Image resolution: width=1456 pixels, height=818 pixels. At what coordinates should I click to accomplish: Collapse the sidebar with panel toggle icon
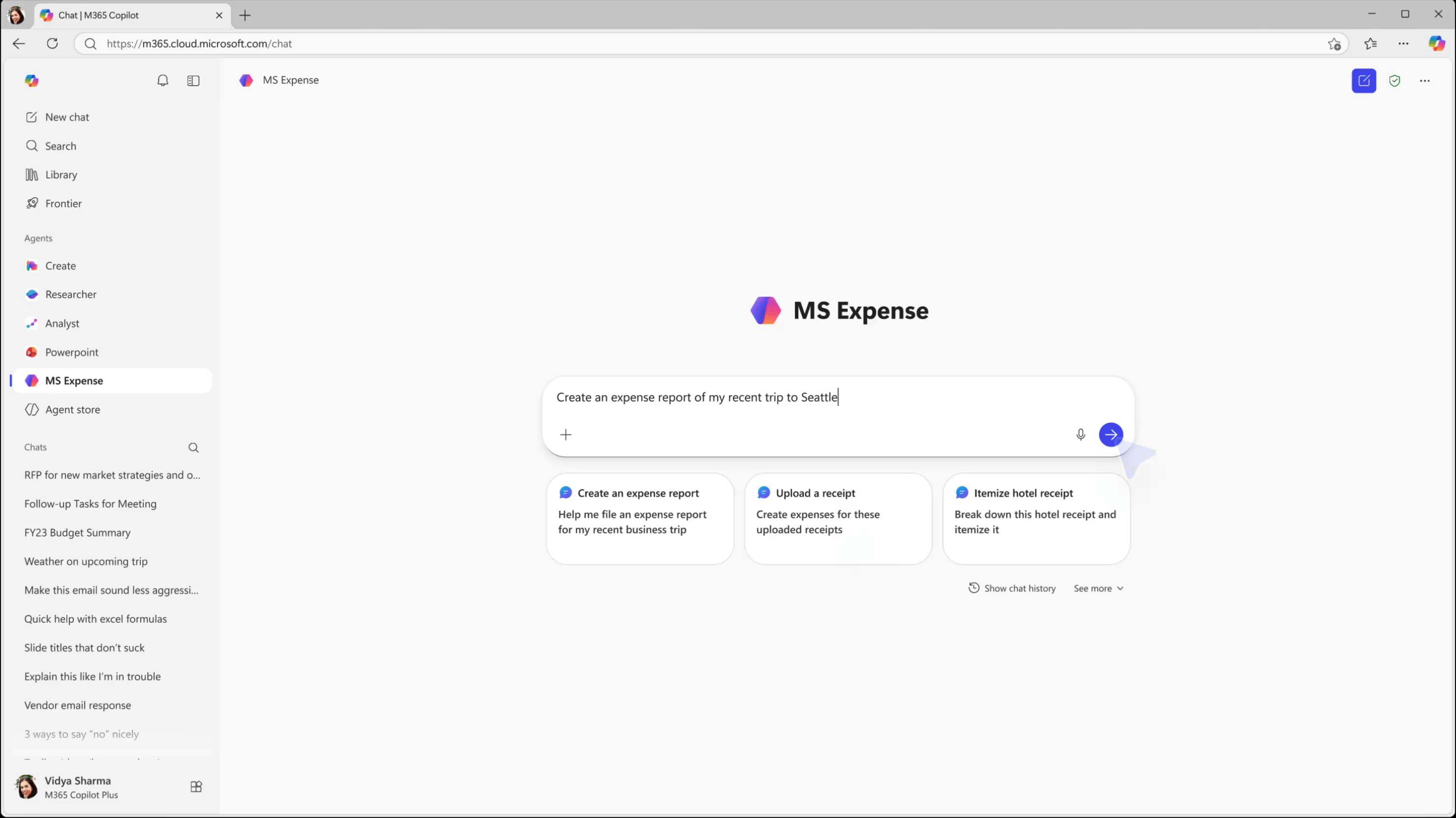pyautogui.click(x=193, y=81)
